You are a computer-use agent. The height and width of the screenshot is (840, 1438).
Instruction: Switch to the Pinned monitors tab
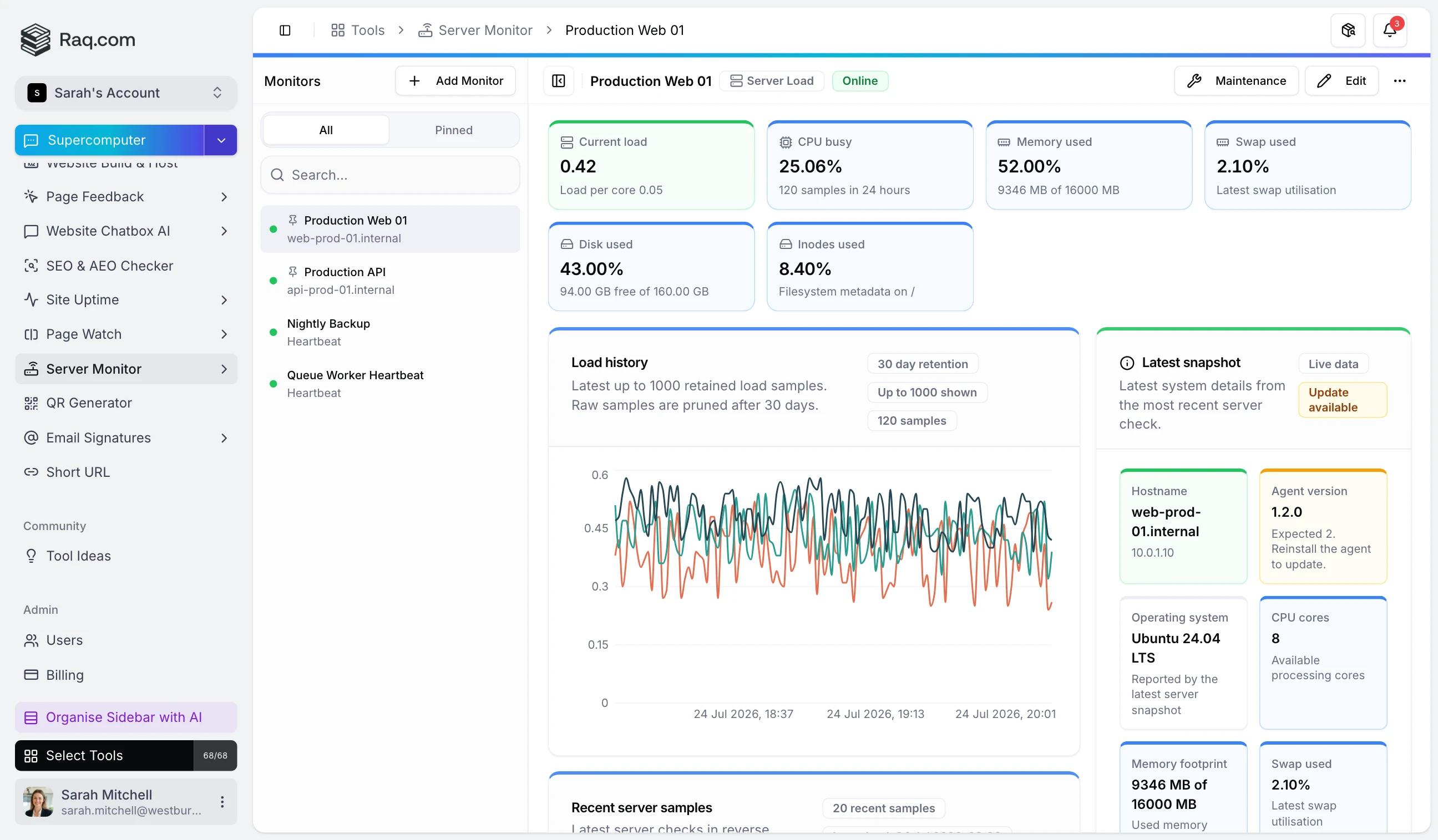click(x=454, y=130)
